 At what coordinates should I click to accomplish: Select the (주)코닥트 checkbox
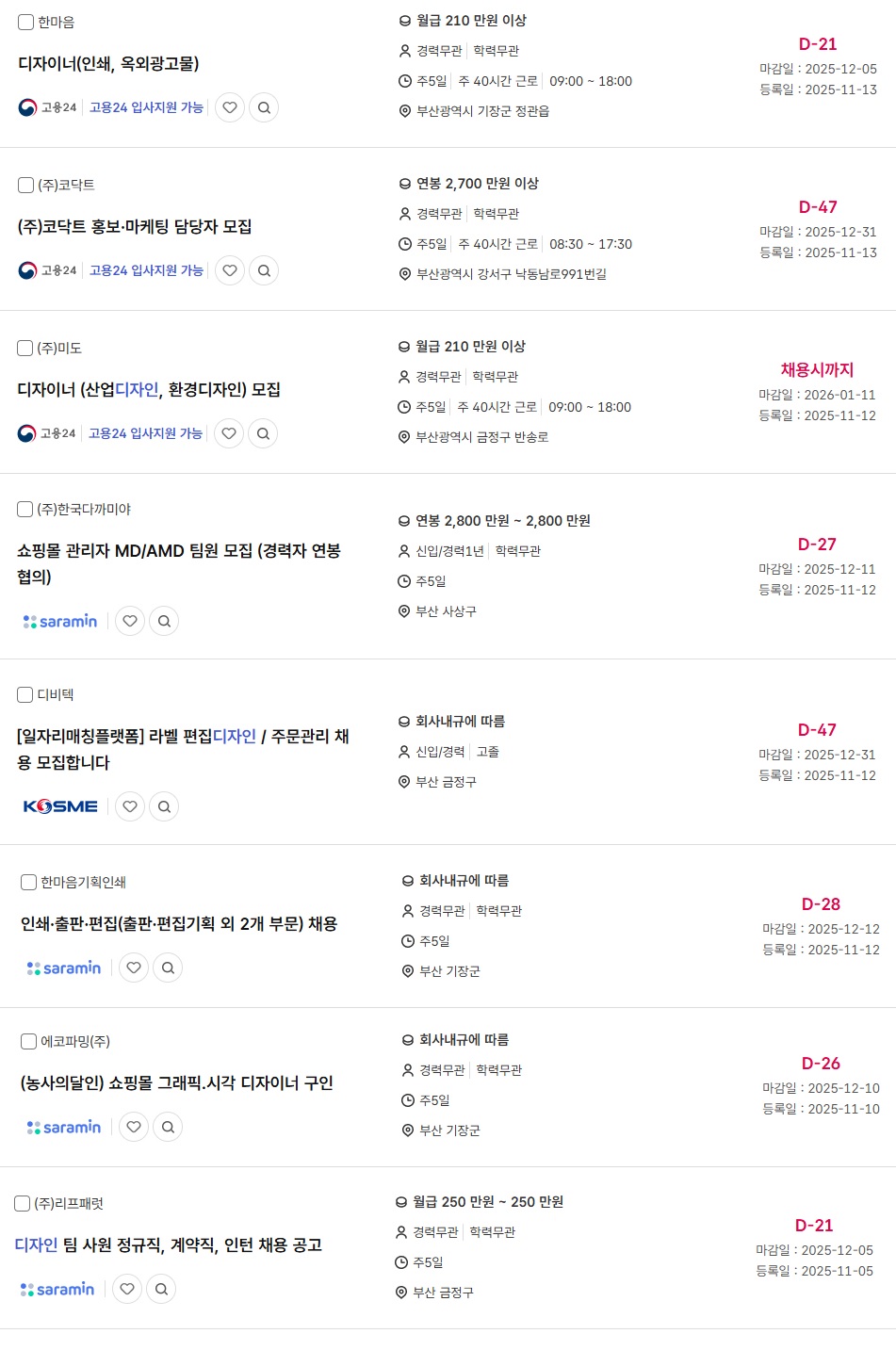click(26, 185)
